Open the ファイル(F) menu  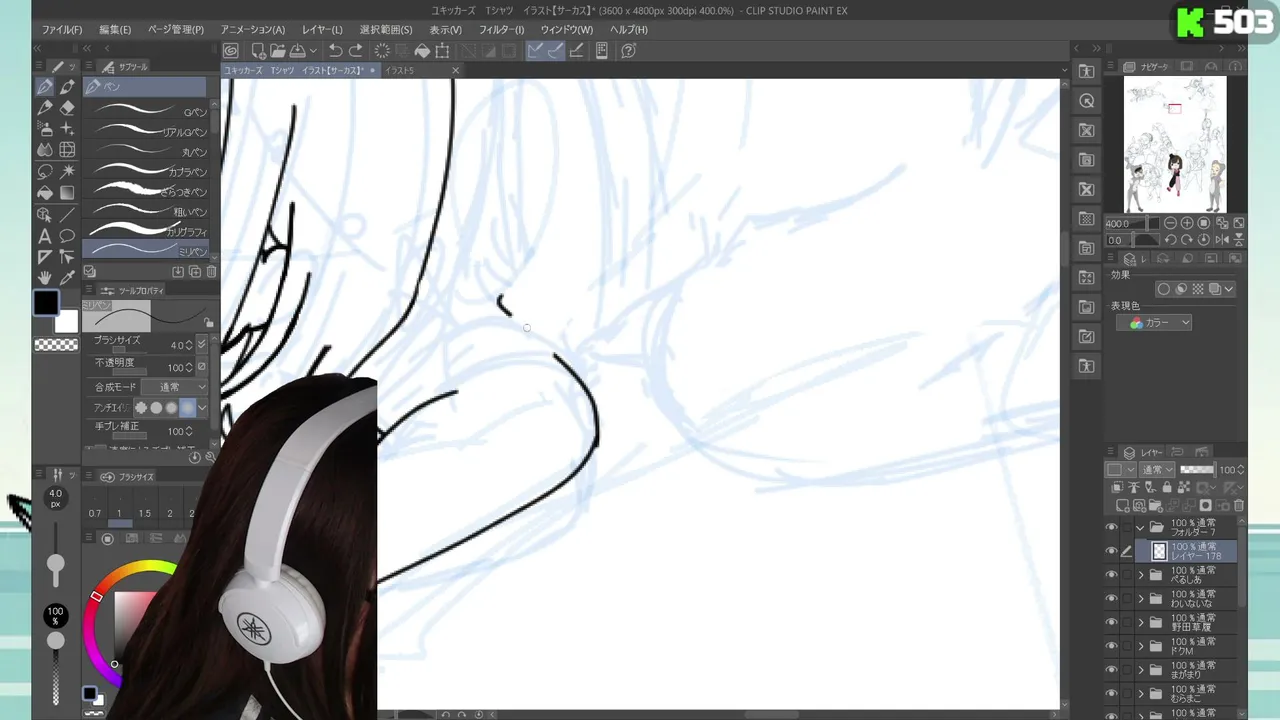click(x=62, y=29)
